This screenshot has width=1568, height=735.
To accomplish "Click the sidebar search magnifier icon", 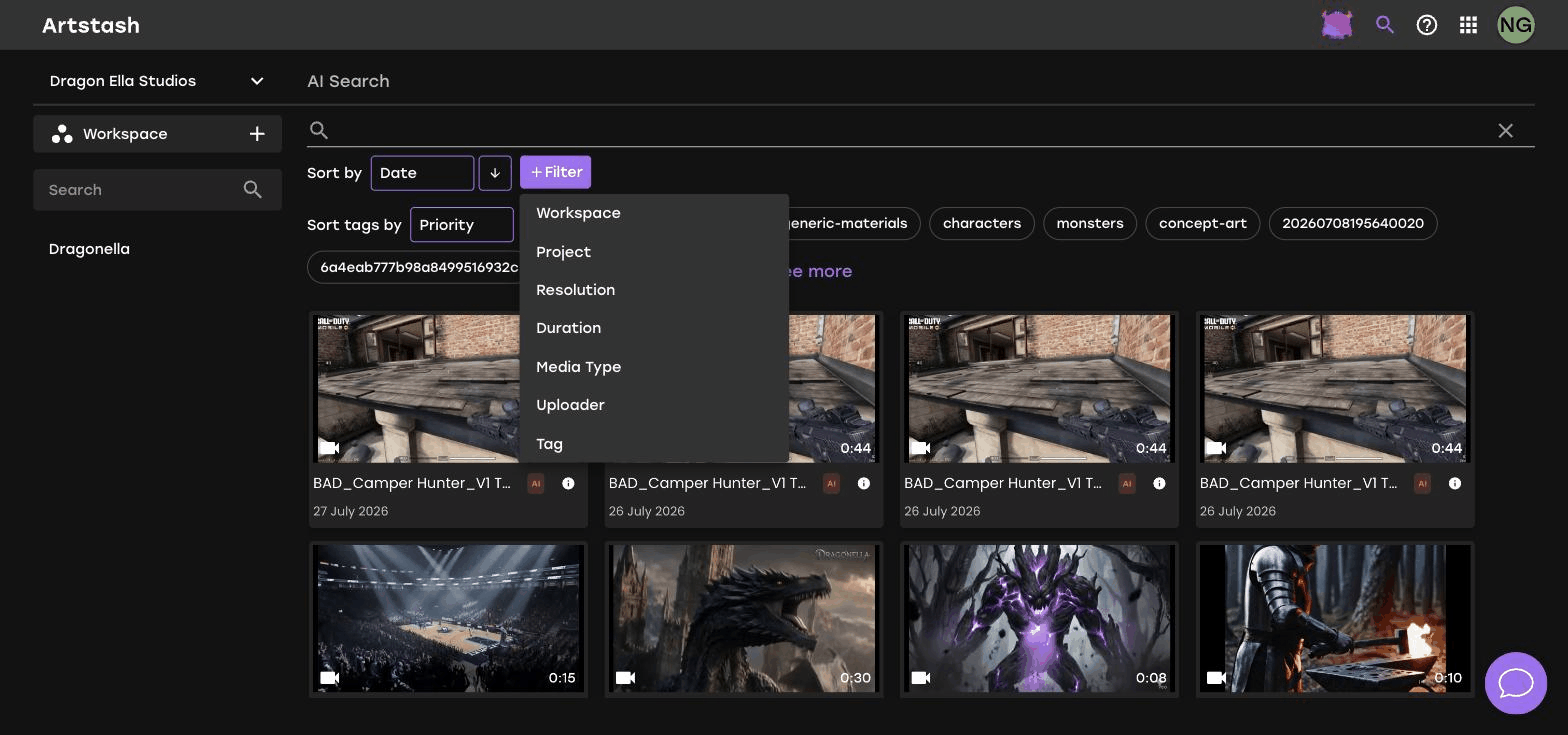I will click(x=253, y=190).
